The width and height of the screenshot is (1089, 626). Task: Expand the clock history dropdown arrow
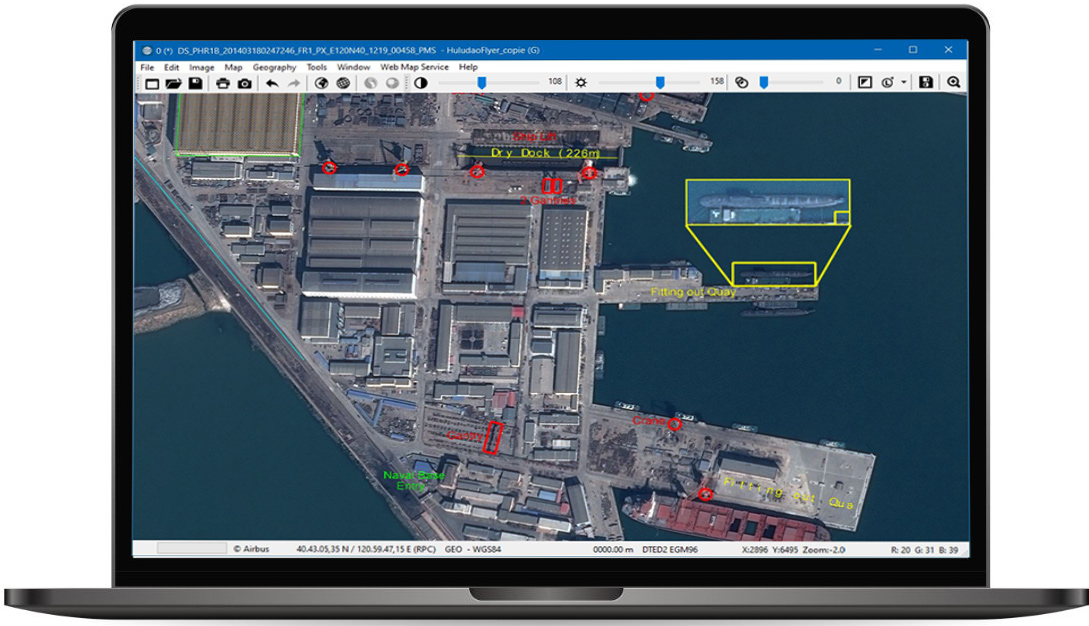click(904, 82)
